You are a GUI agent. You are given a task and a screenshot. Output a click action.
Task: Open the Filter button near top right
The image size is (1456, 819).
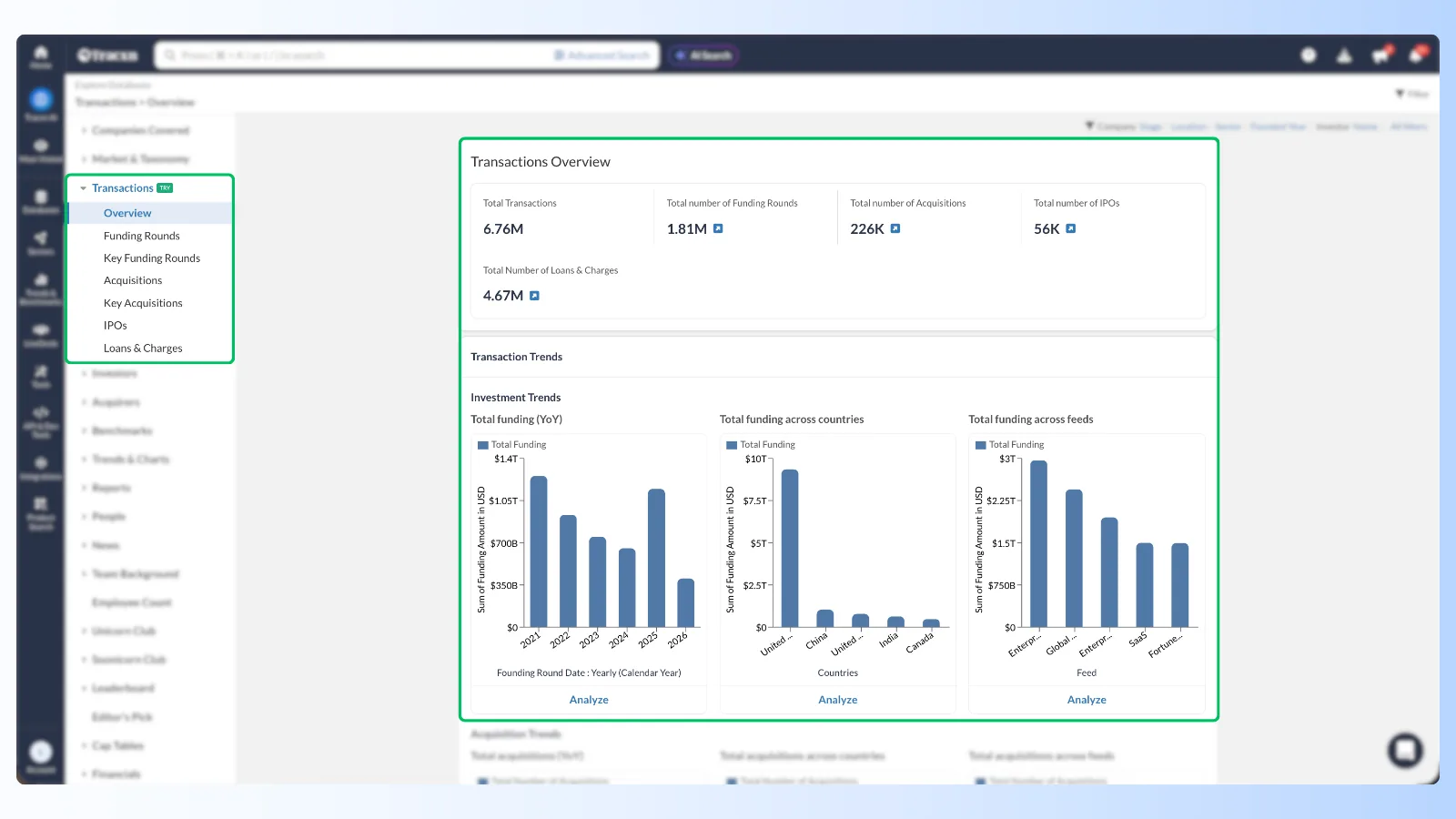point(1411,94)
